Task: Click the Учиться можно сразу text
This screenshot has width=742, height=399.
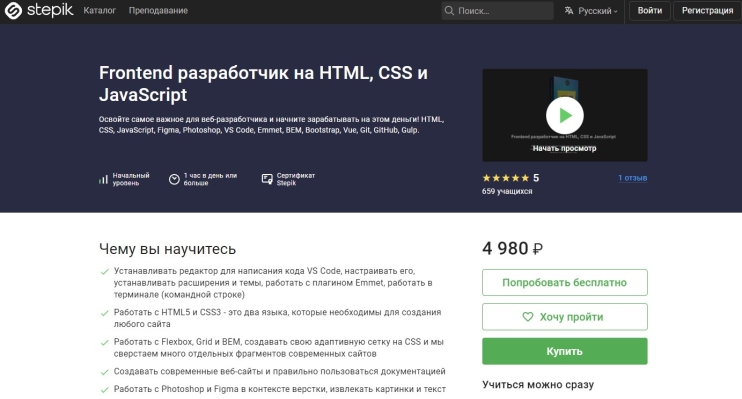Action: pyautogui.click(x=538, y=384)
